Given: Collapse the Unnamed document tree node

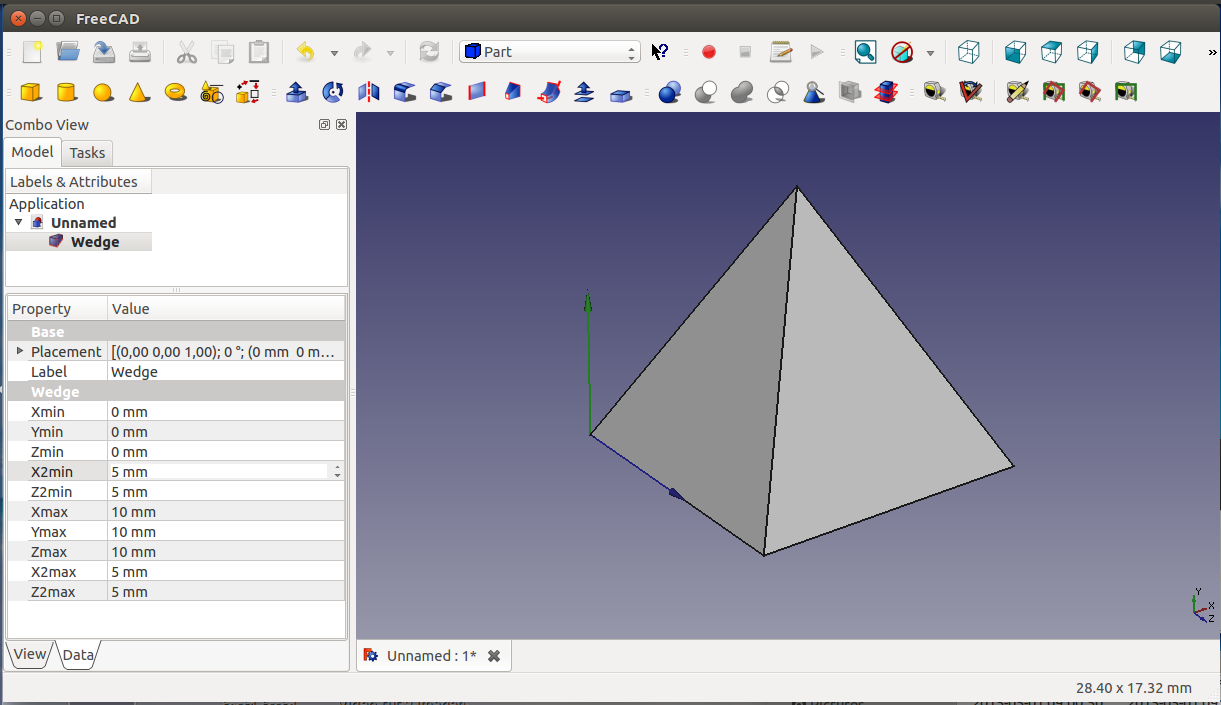Looking at the screenshot, I should click(x=19, y=222).
